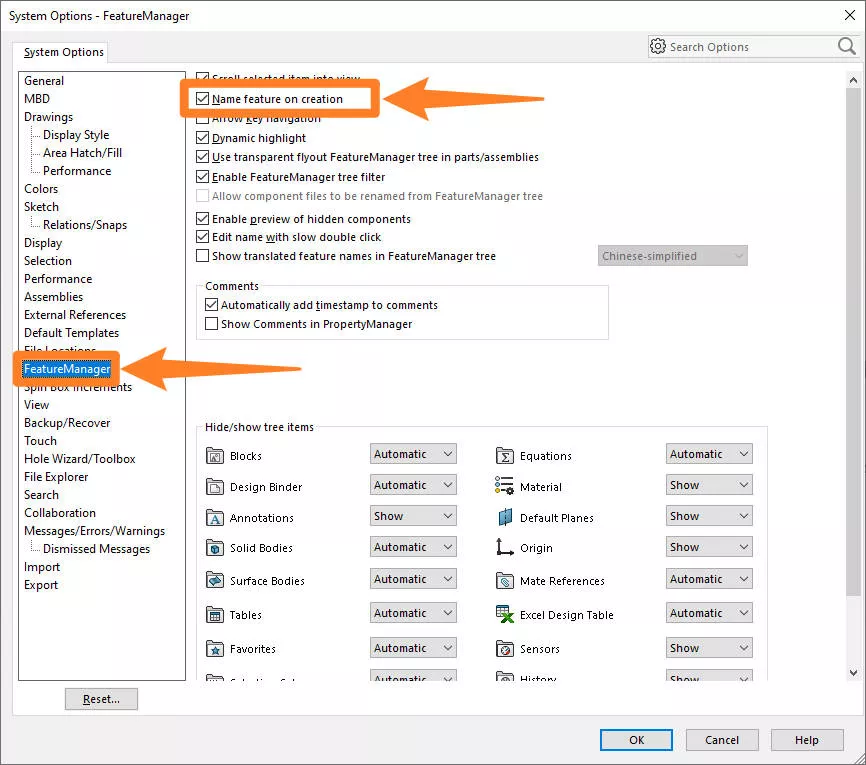Select Hole Wizard/Toolbox in options list
Viewport: 866px width, 765px height.
(x=80, y=459)
